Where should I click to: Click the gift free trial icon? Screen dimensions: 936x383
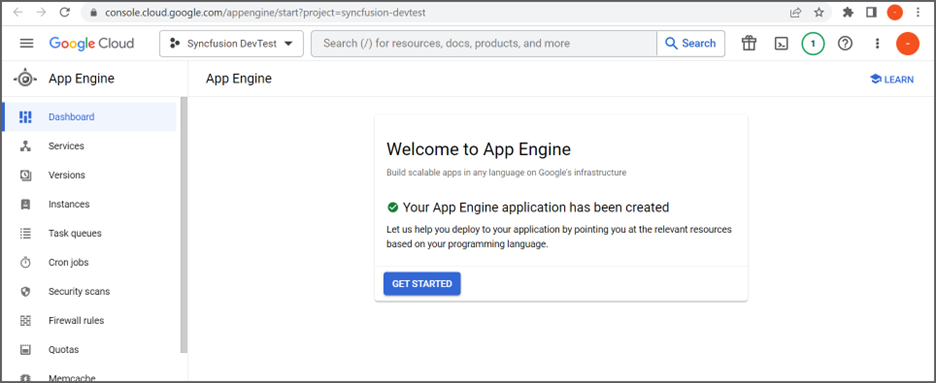749,43
